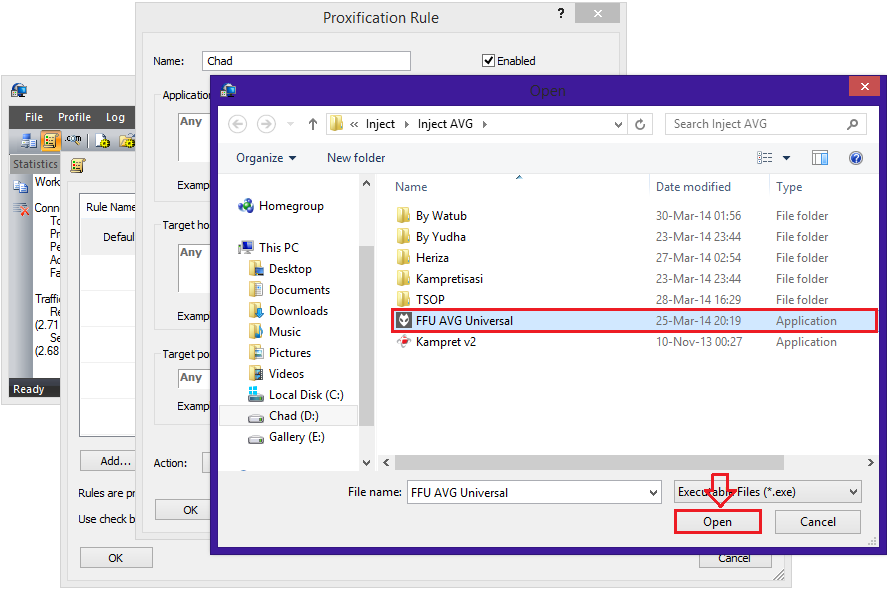Select Pictures in navigation pane

[290, 353]
